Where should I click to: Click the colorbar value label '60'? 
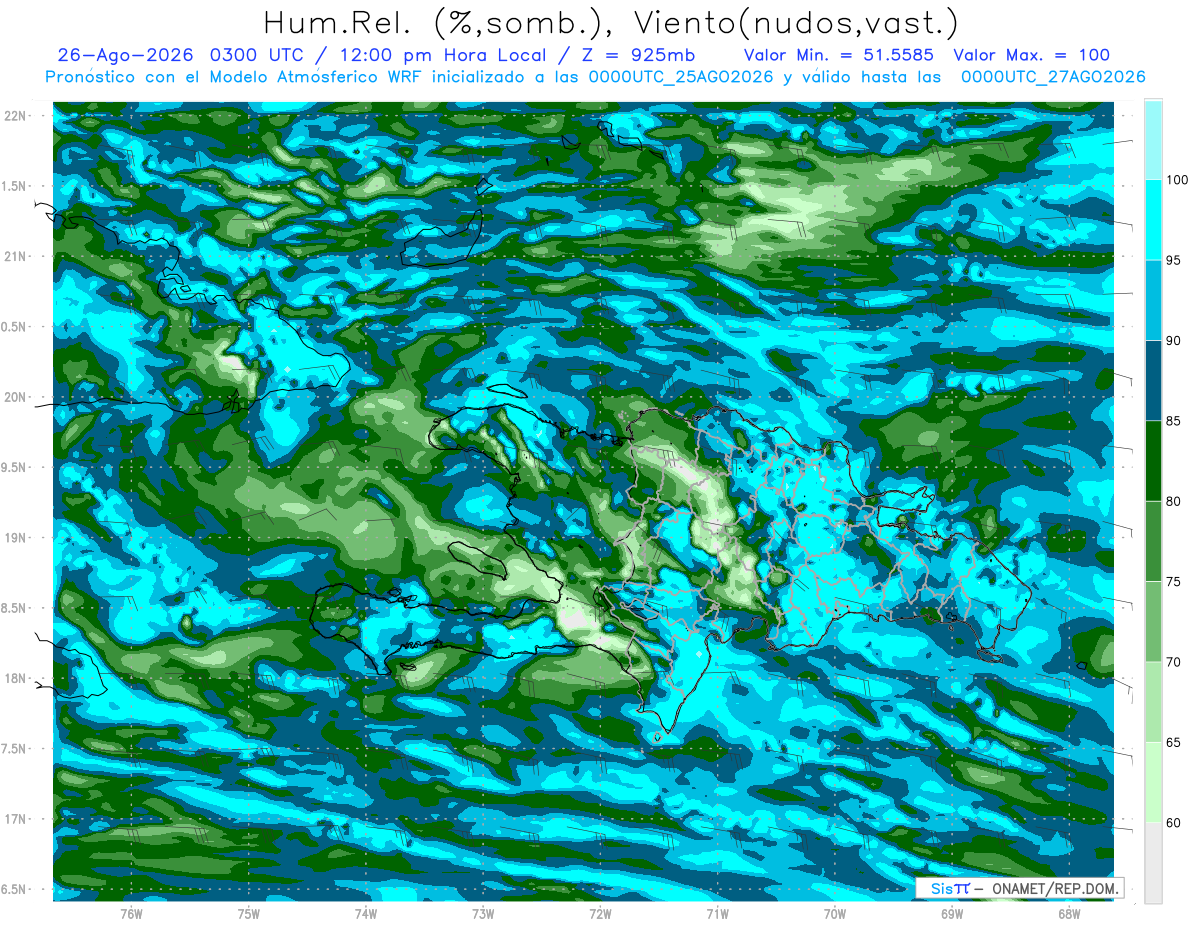1175,823
